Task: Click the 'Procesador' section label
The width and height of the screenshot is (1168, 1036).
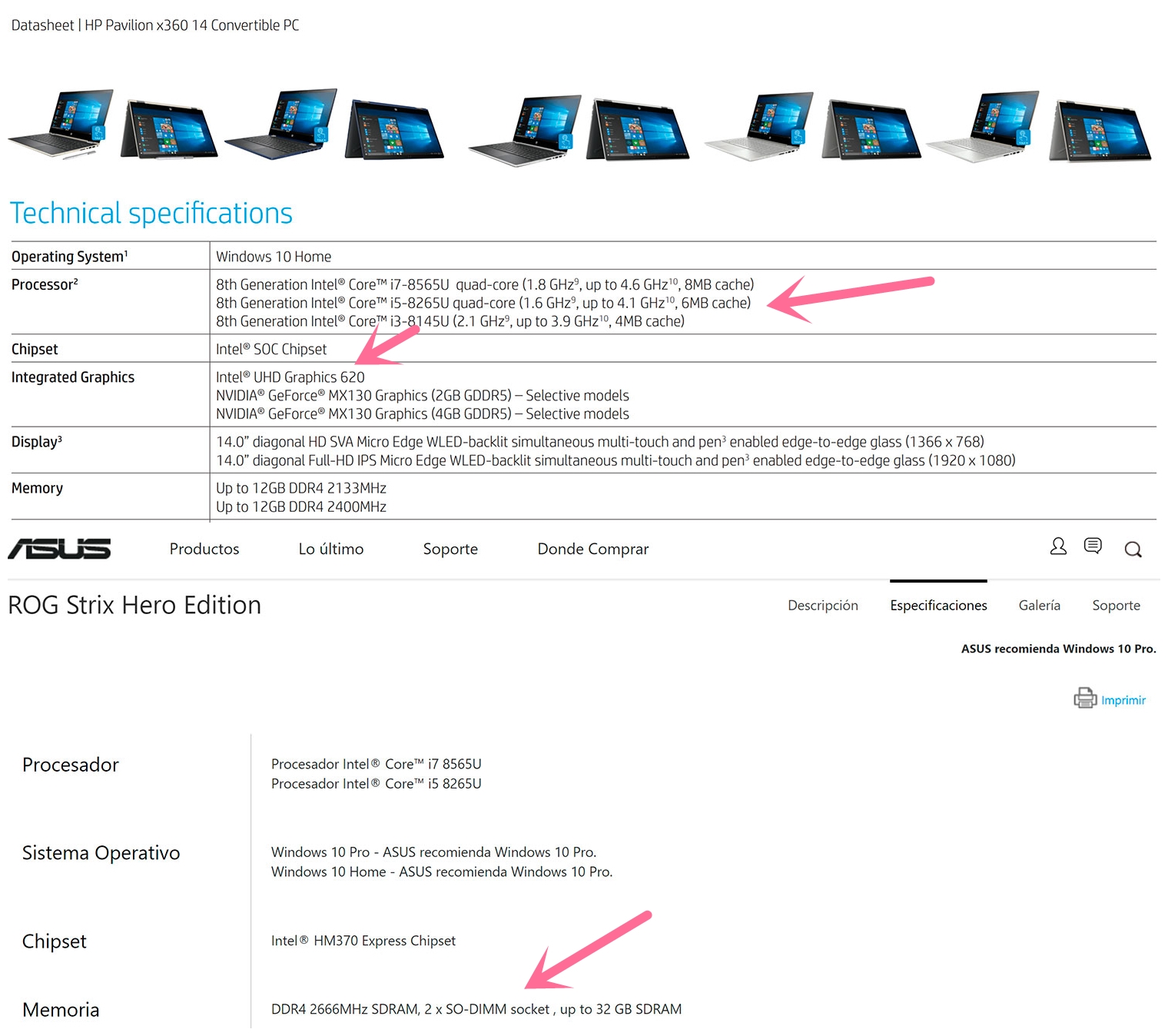Action: click(x=71, y=765)
